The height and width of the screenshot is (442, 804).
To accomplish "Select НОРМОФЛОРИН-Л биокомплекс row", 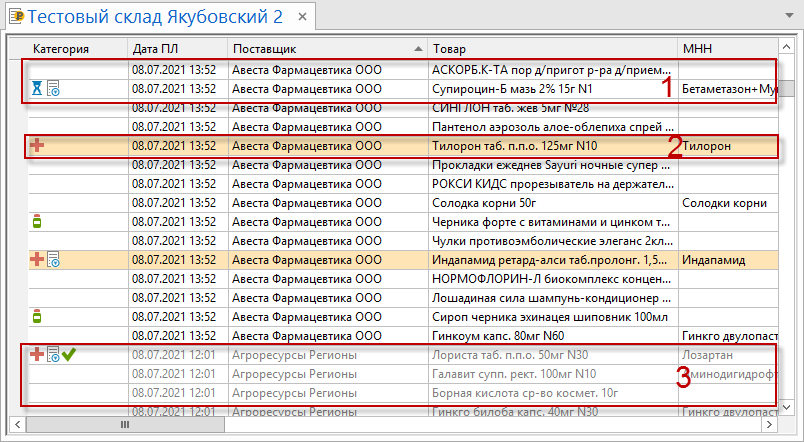I will pyautogui.click(x=404, y=278).
